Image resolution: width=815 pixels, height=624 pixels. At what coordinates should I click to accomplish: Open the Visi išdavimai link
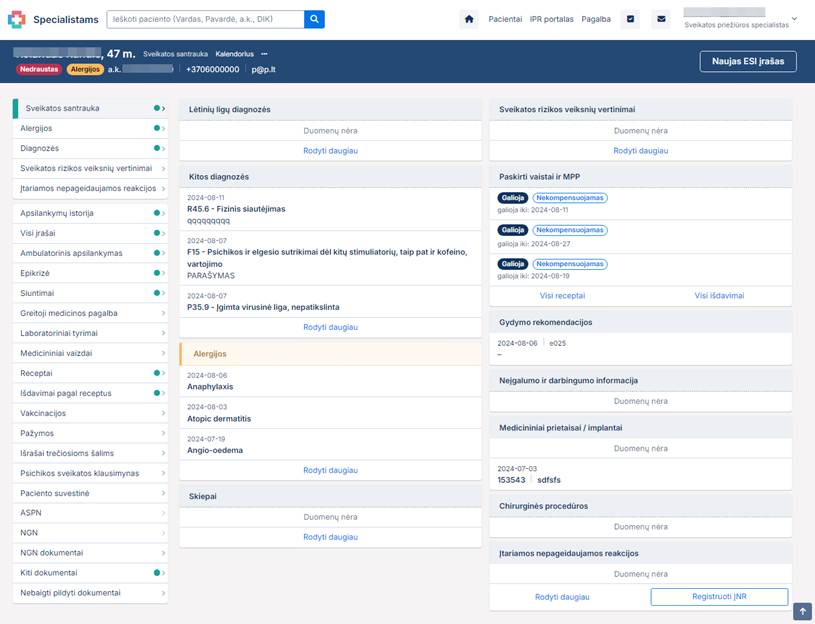[719, 296]
